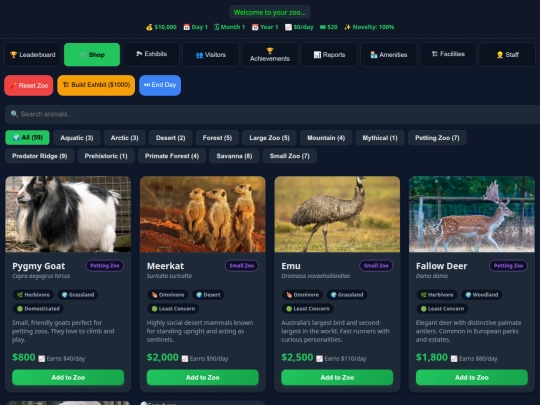Filter by Prehistoric (1)
The width and height of the screenshot is (540, 405).
106,156
